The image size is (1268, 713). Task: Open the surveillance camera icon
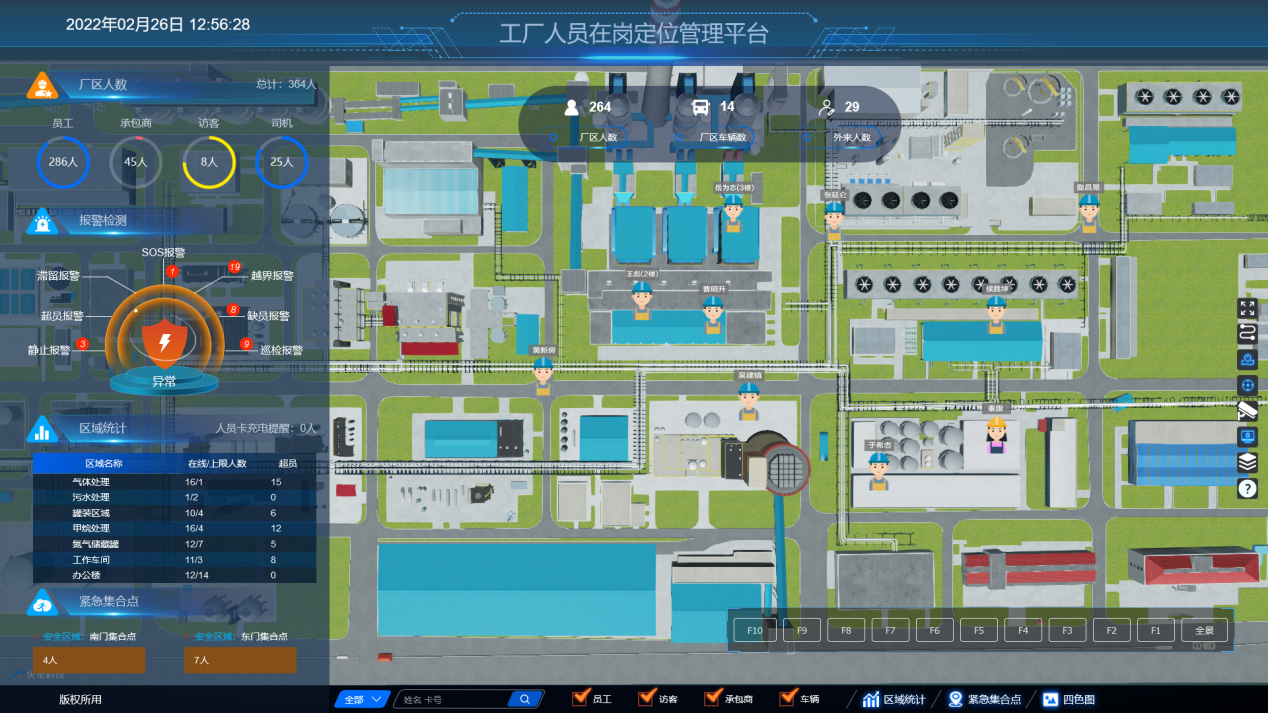tap(1247, 411)
